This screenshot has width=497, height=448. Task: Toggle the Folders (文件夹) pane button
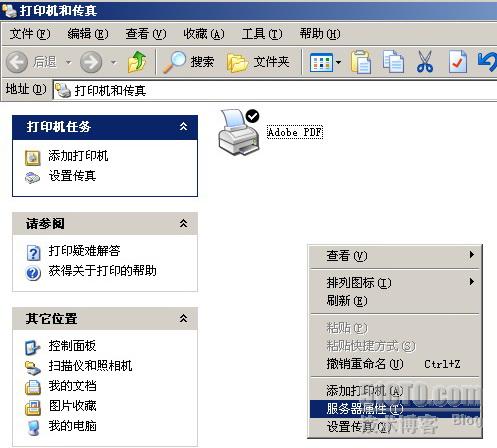(x=258, y=62)
